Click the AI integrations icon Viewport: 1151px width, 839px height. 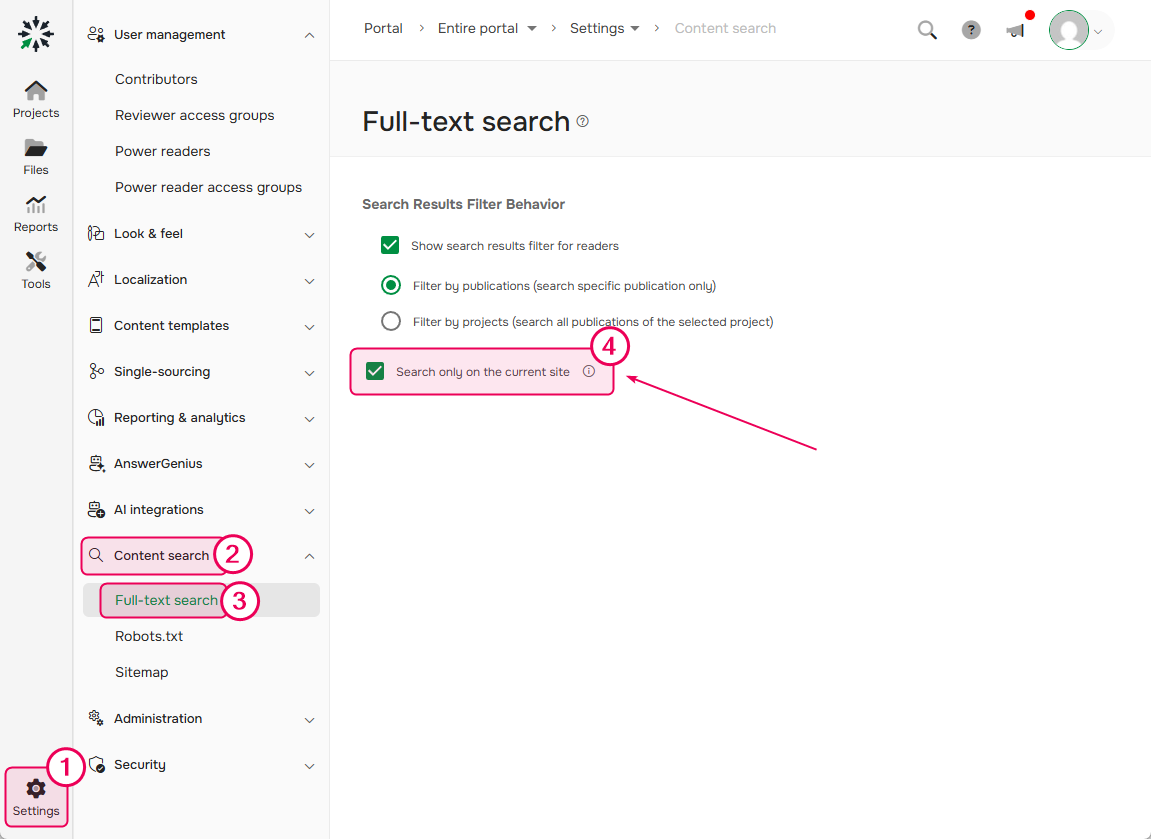tap(95, 509)
